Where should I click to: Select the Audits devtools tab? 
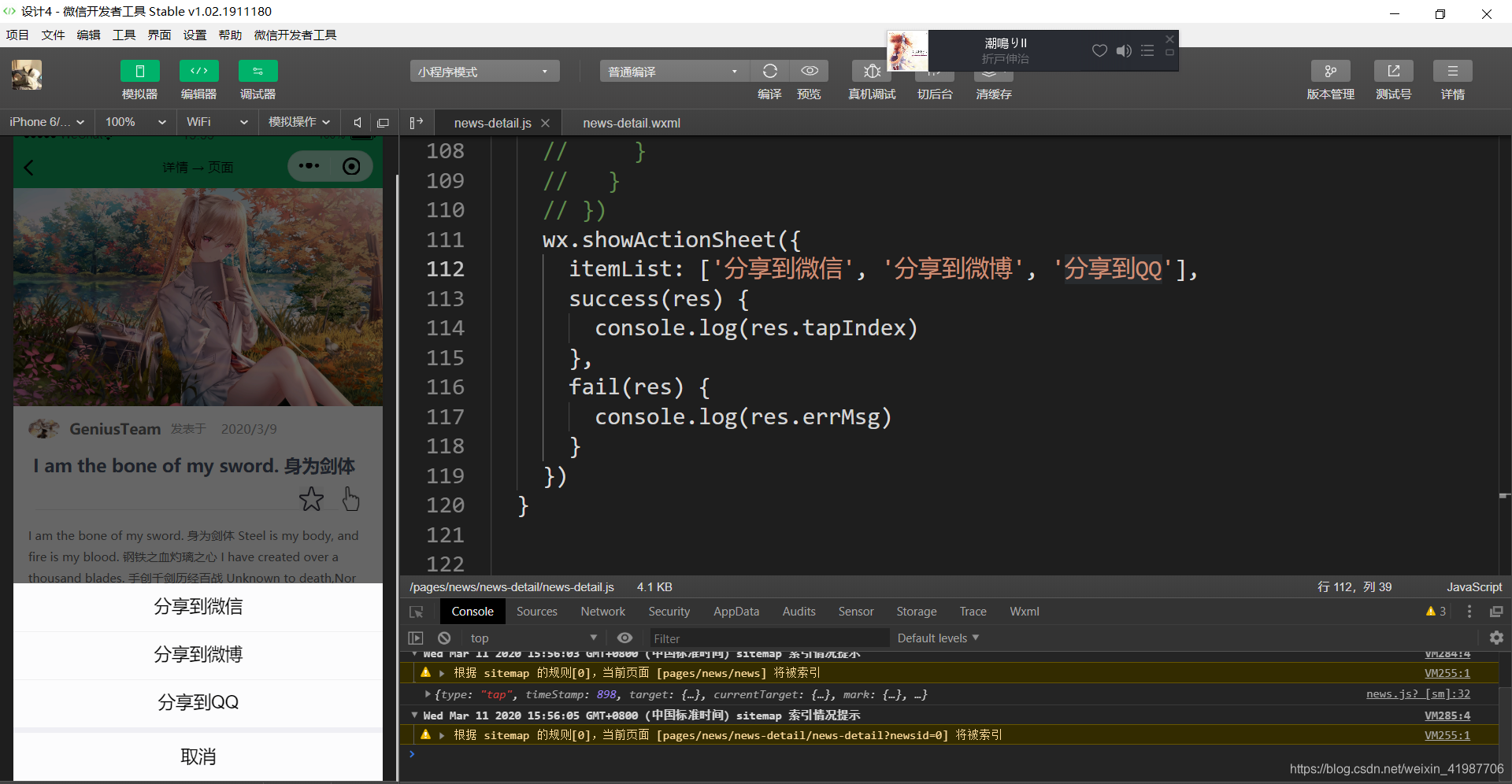[799, 612]
